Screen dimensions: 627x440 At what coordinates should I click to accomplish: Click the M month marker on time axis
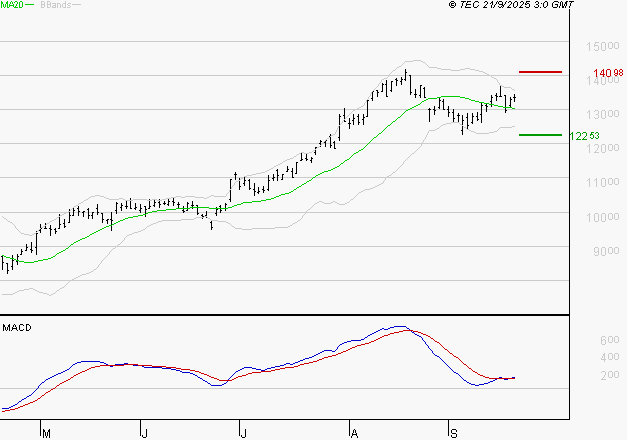pos(46,433)
